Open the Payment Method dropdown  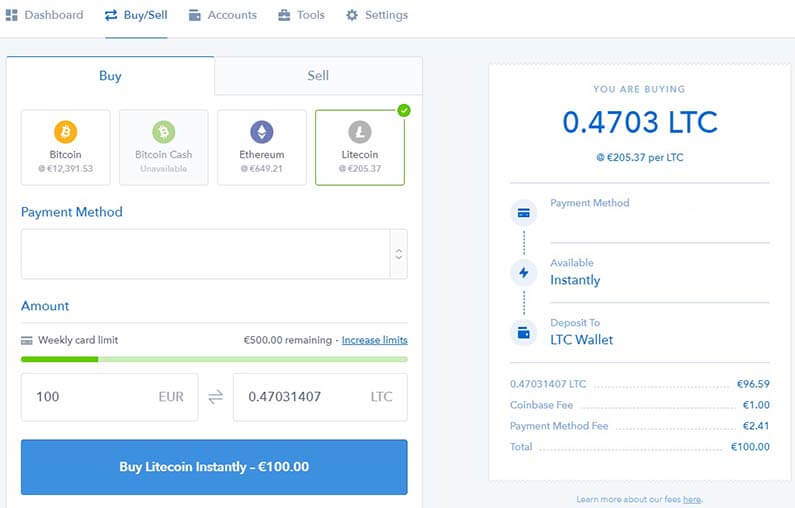pyautogui.click(x=214, y=254)
